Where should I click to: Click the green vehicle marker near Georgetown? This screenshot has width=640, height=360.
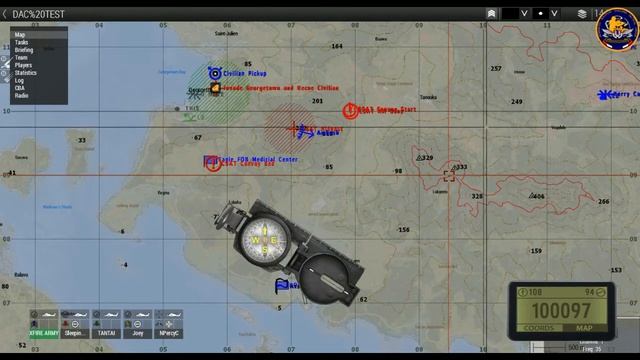point(190,118)
